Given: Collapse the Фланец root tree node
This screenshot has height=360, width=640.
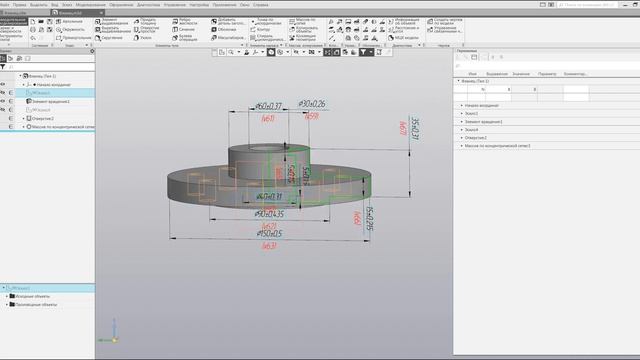Looking at the screenshot, I should (20, 76).
